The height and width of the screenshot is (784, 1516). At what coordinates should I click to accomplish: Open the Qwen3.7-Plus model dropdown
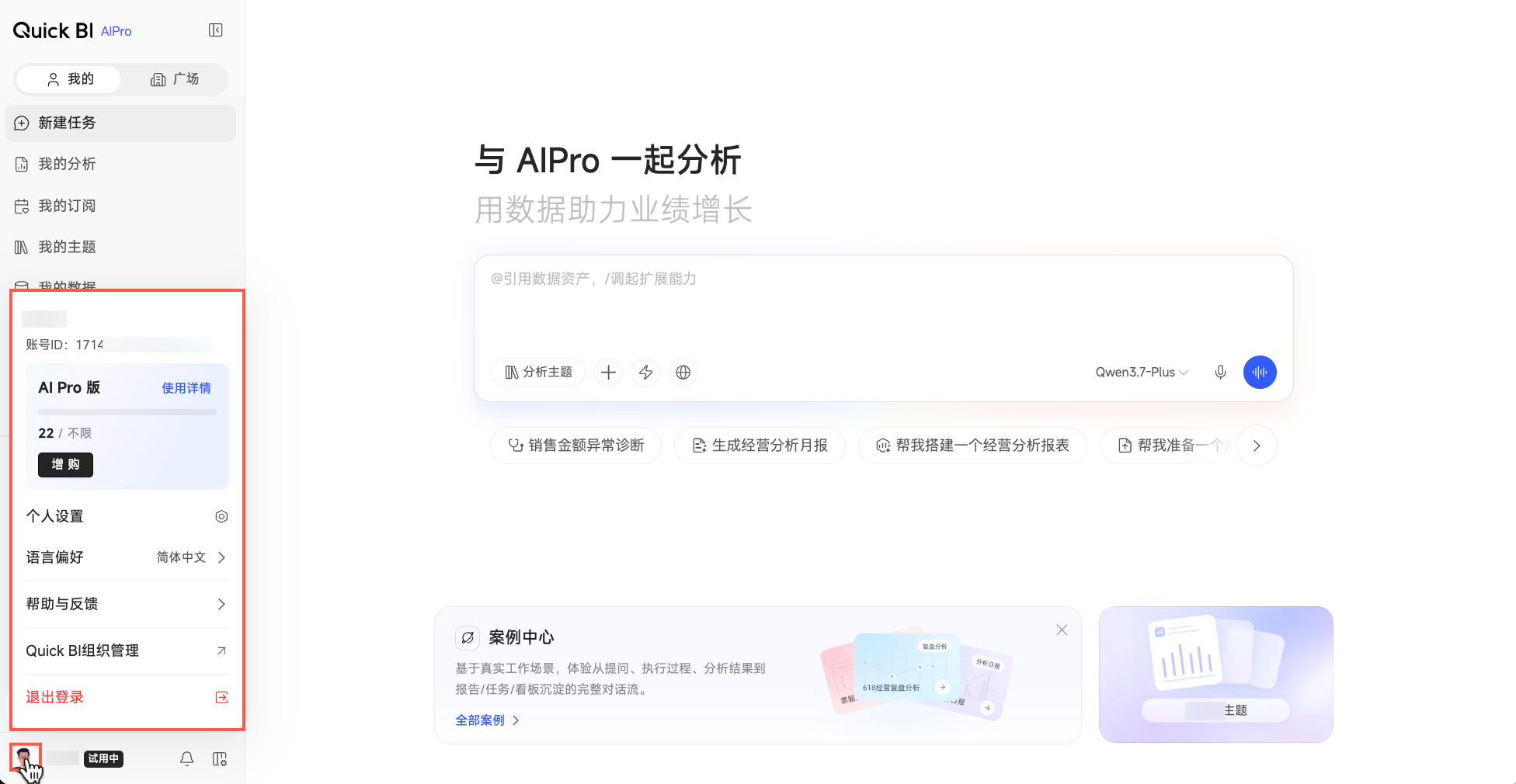(x=1142, y=373)
